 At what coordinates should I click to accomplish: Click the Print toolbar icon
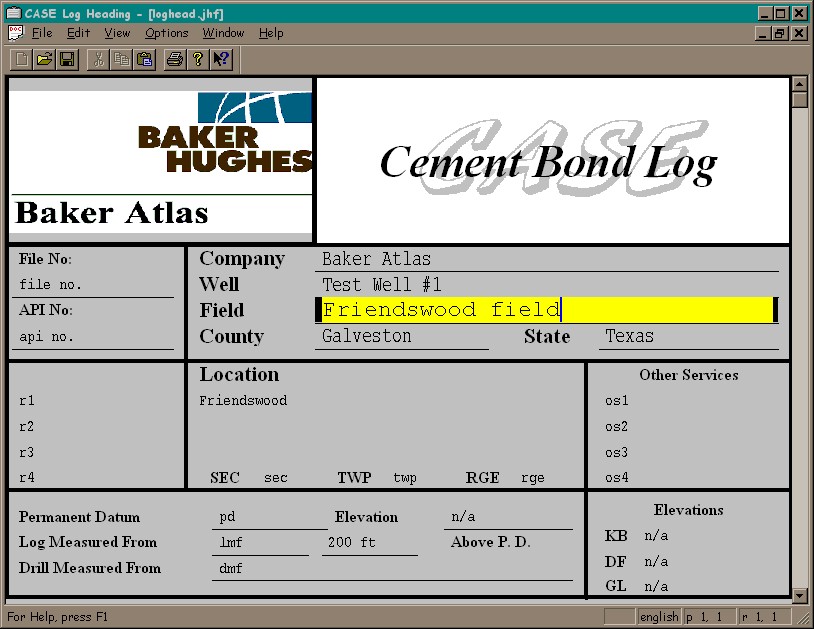tap(175, 59)
